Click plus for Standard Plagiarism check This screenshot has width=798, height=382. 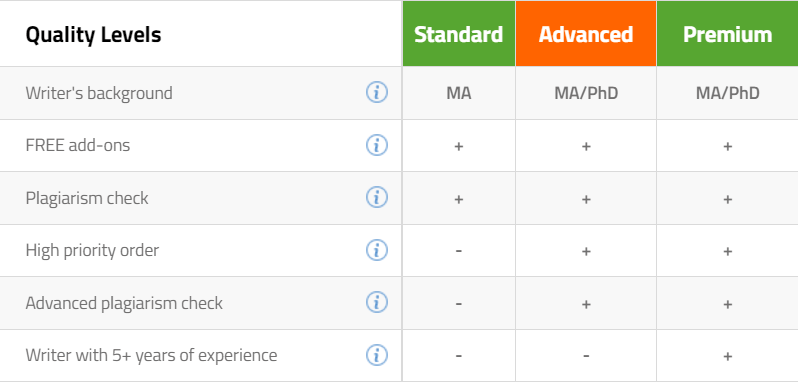459,199
